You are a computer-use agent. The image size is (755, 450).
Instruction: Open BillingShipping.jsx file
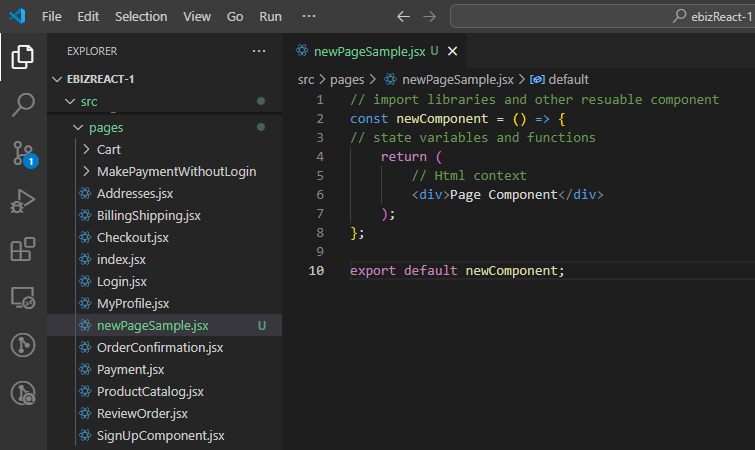149,216
